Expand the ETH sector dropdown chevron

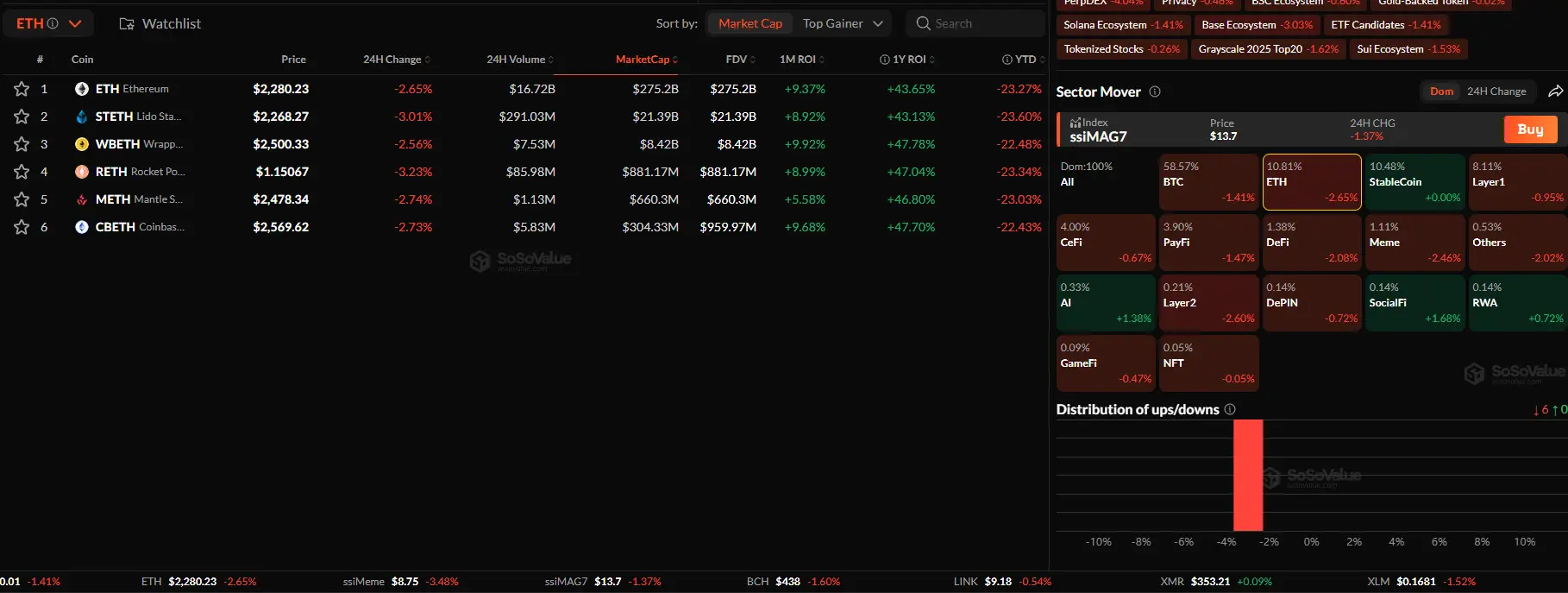[x=75, y=24]
